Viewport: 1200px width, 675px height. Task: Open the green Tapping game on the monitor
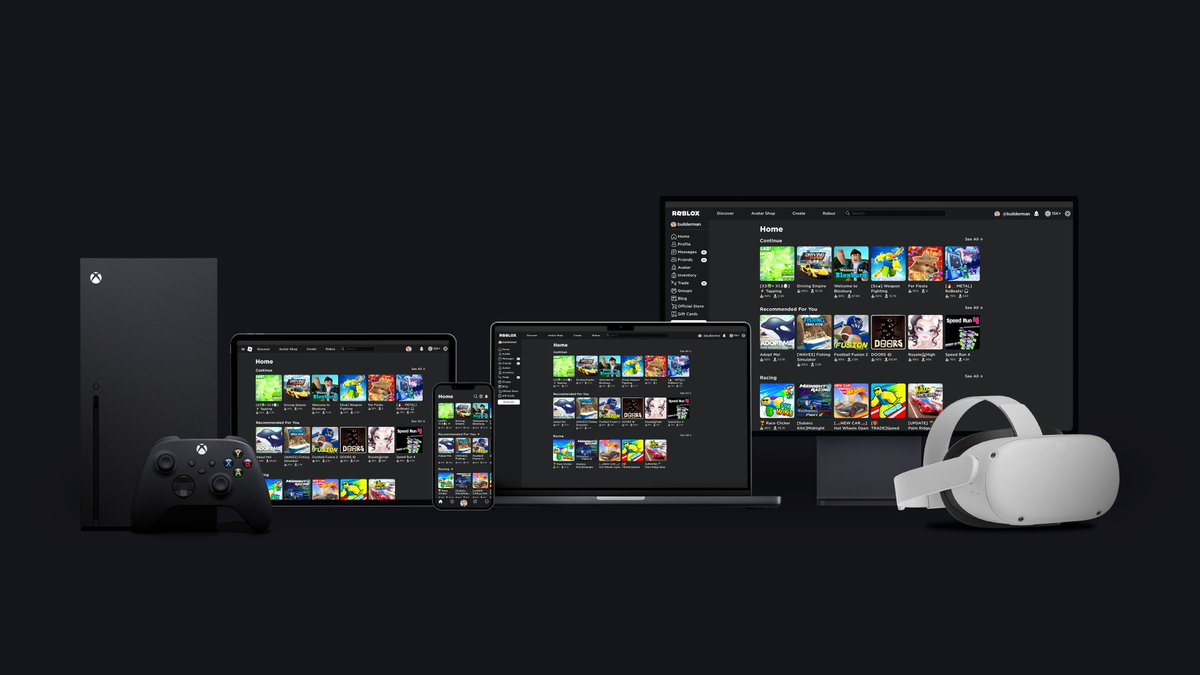[x=777, y=264]
